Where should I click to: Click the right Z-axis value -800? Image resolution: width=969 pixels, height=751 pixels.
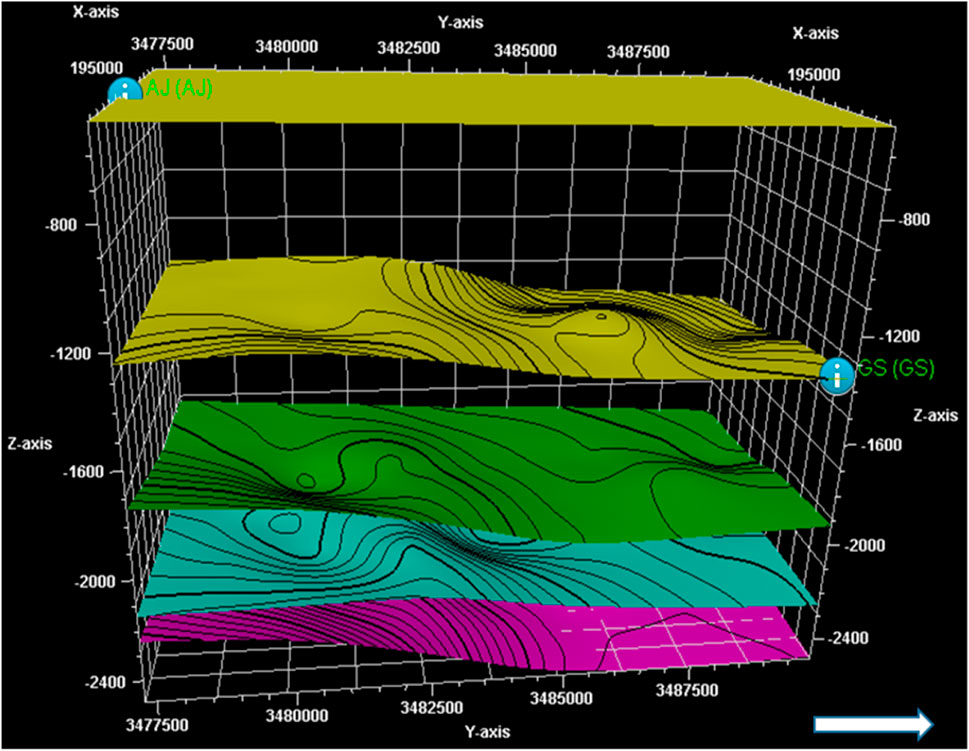pyautogui.click(x=913, y=220)
